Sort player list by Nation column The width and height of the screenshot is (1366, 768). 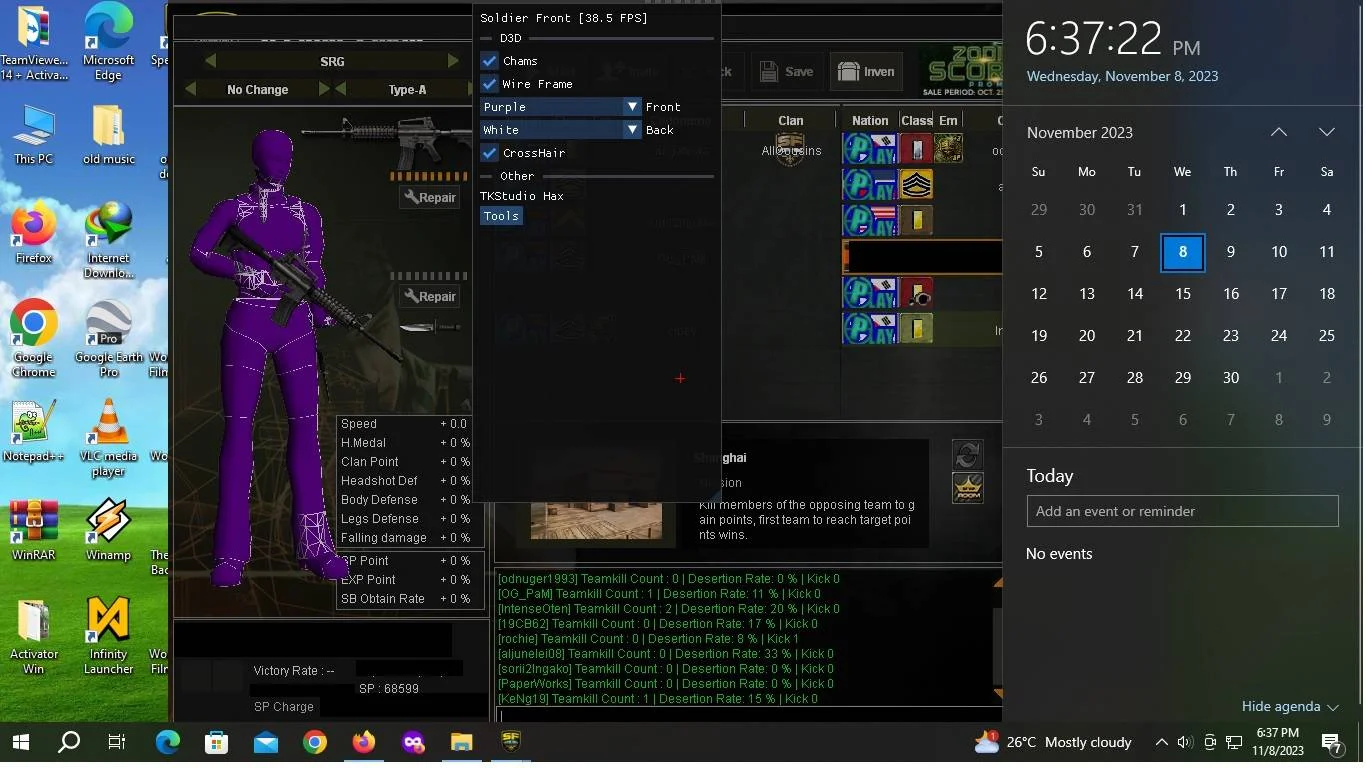pyautogui.click(x=870, y=120)
